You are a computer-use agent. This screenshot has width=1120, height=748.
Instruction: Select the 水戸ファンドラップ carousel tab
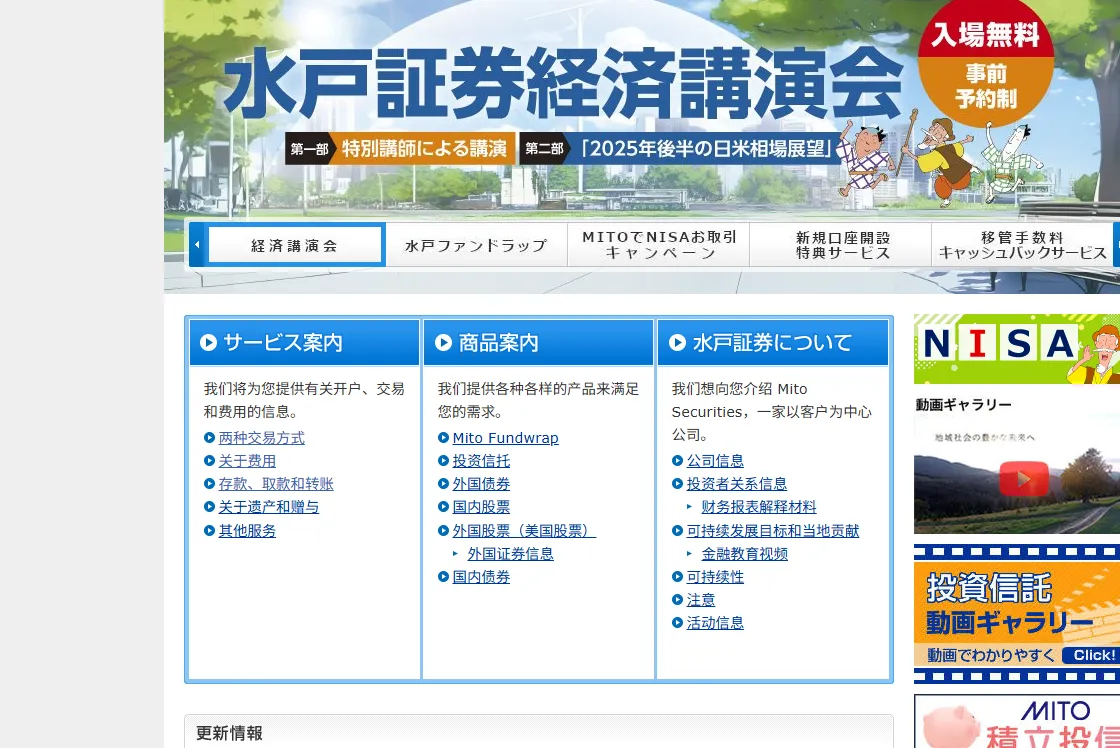tap(476, 245)
